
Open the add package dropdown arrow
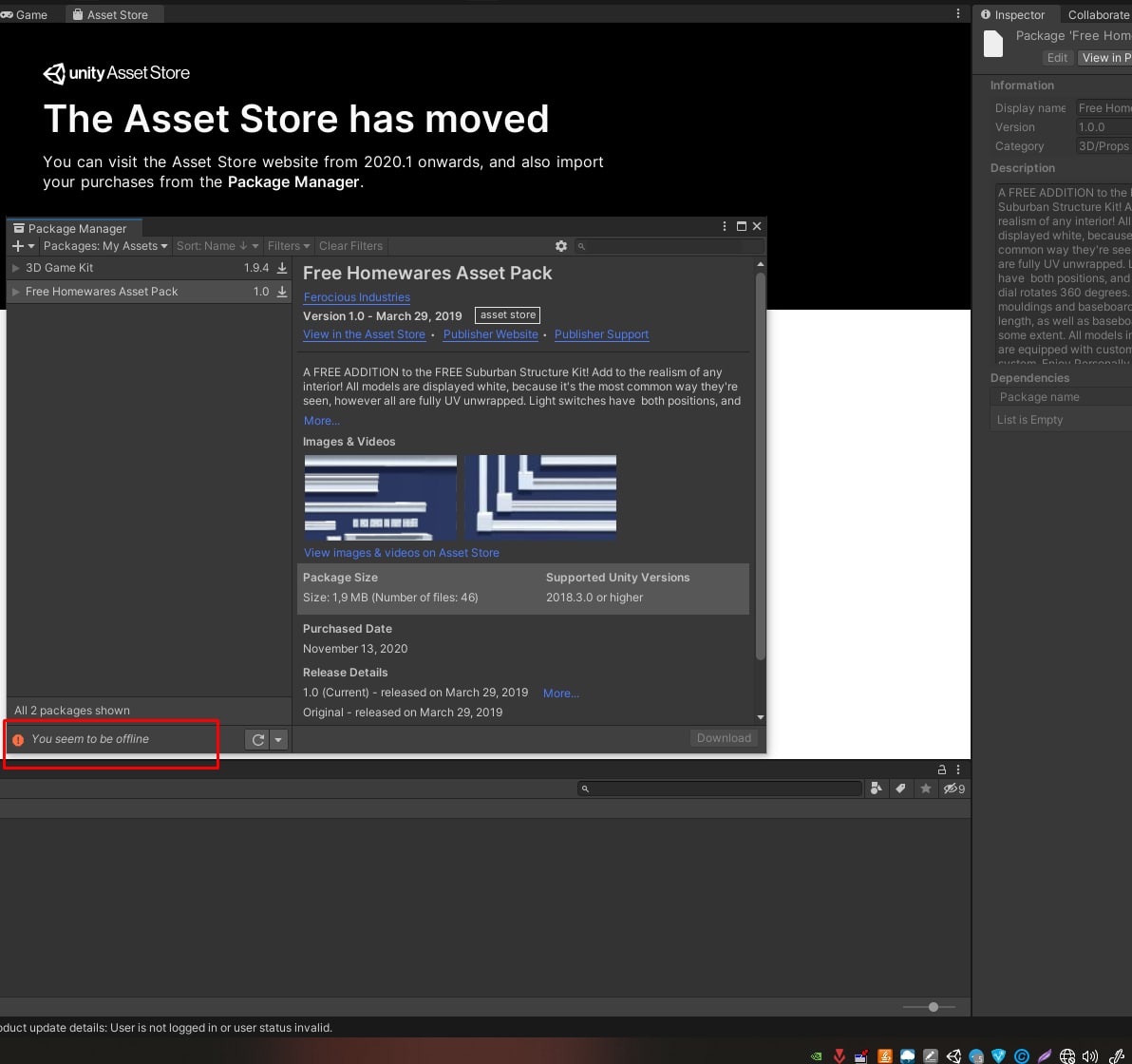pyautogui.click(x=31, y=246)
